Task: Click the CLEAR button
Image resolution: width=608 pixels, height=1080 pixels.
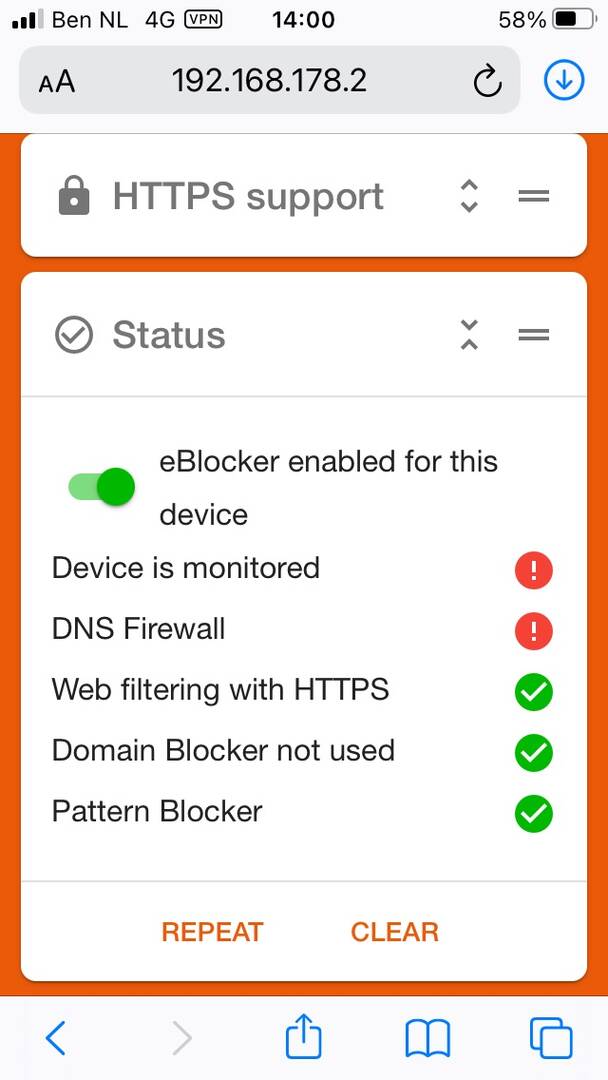Action: pyautogui.click(x=395, y=932)
